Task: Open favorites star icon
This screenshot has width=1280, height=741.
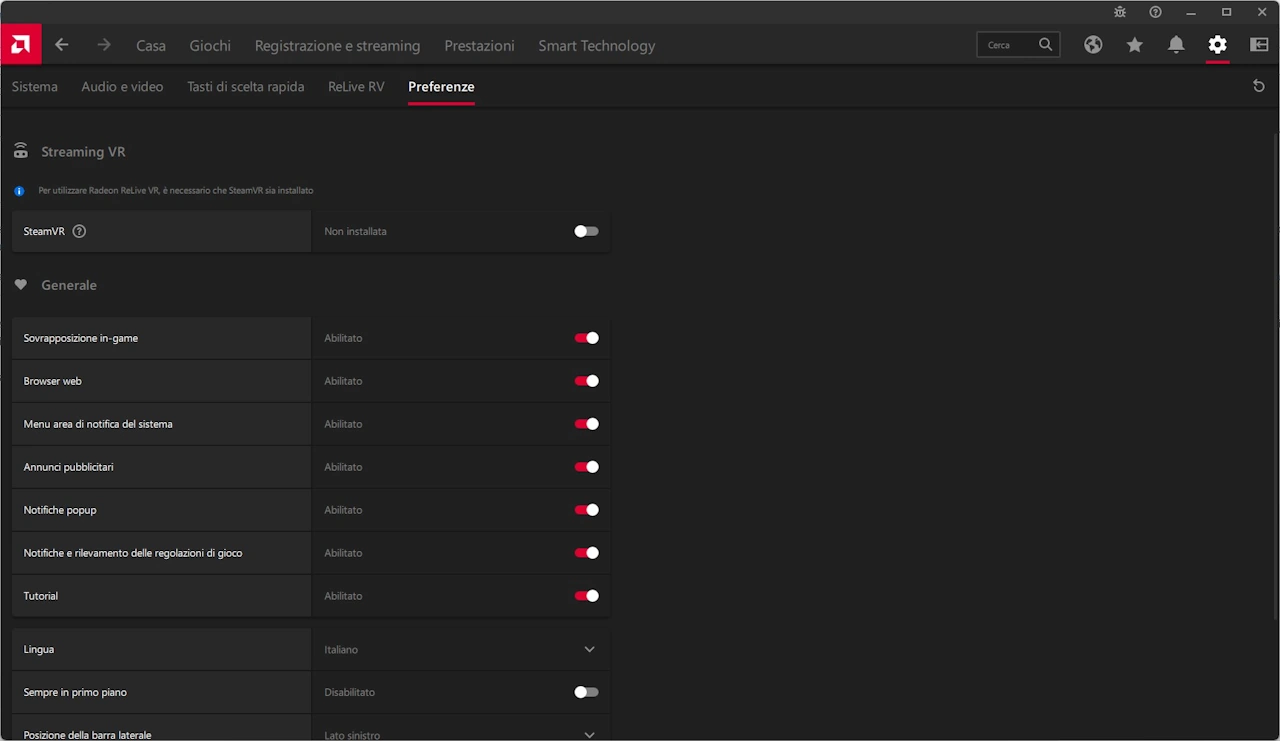Action: 1134,45
